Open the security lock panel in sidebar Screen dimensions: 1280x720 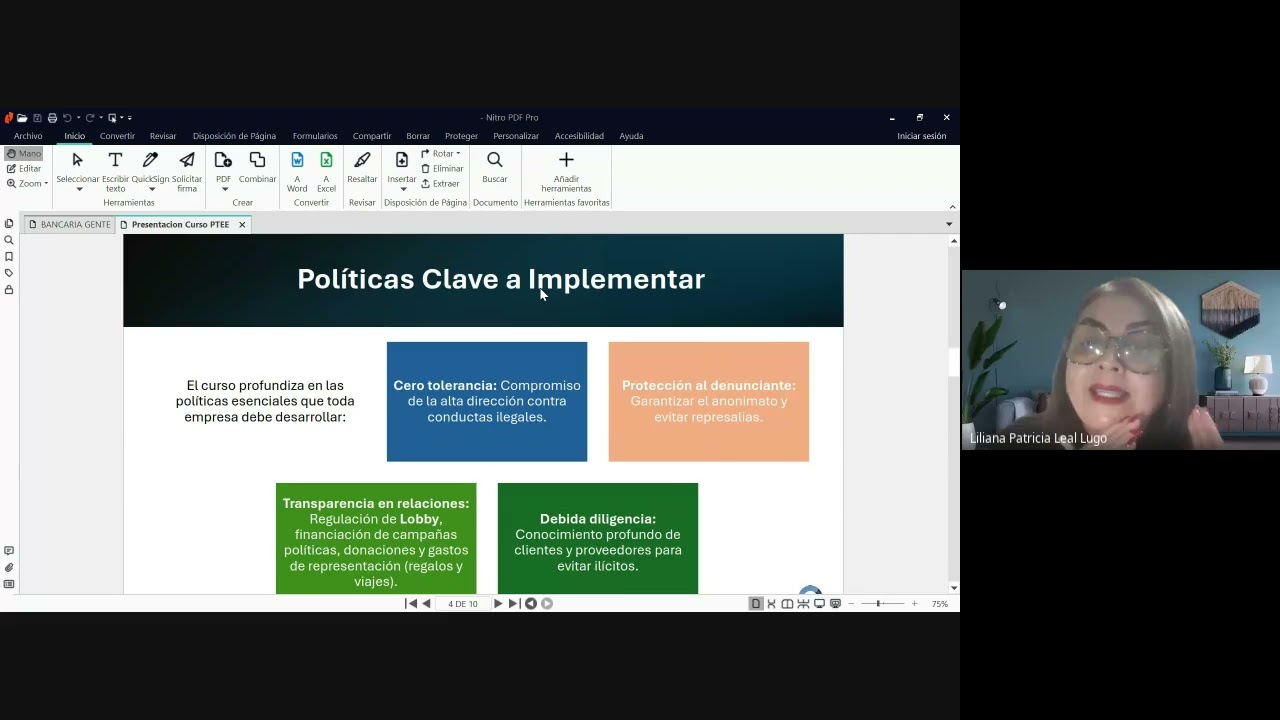(x=9, y=290)
